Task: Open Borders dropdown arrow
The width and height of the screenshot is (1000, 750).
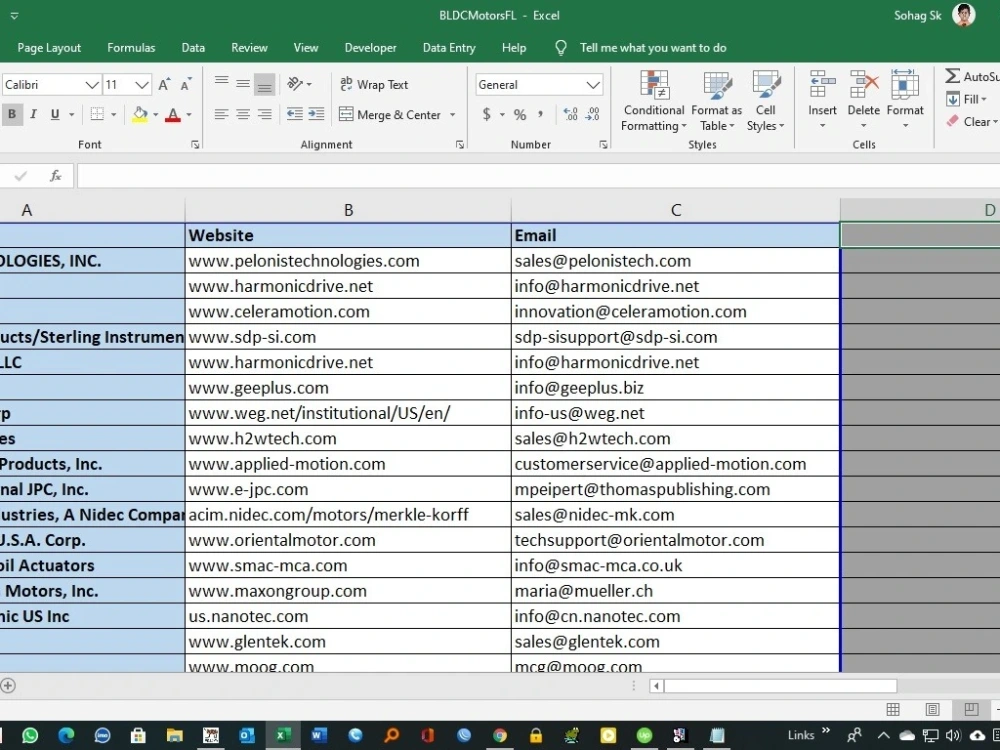Action: click(114, 115)
